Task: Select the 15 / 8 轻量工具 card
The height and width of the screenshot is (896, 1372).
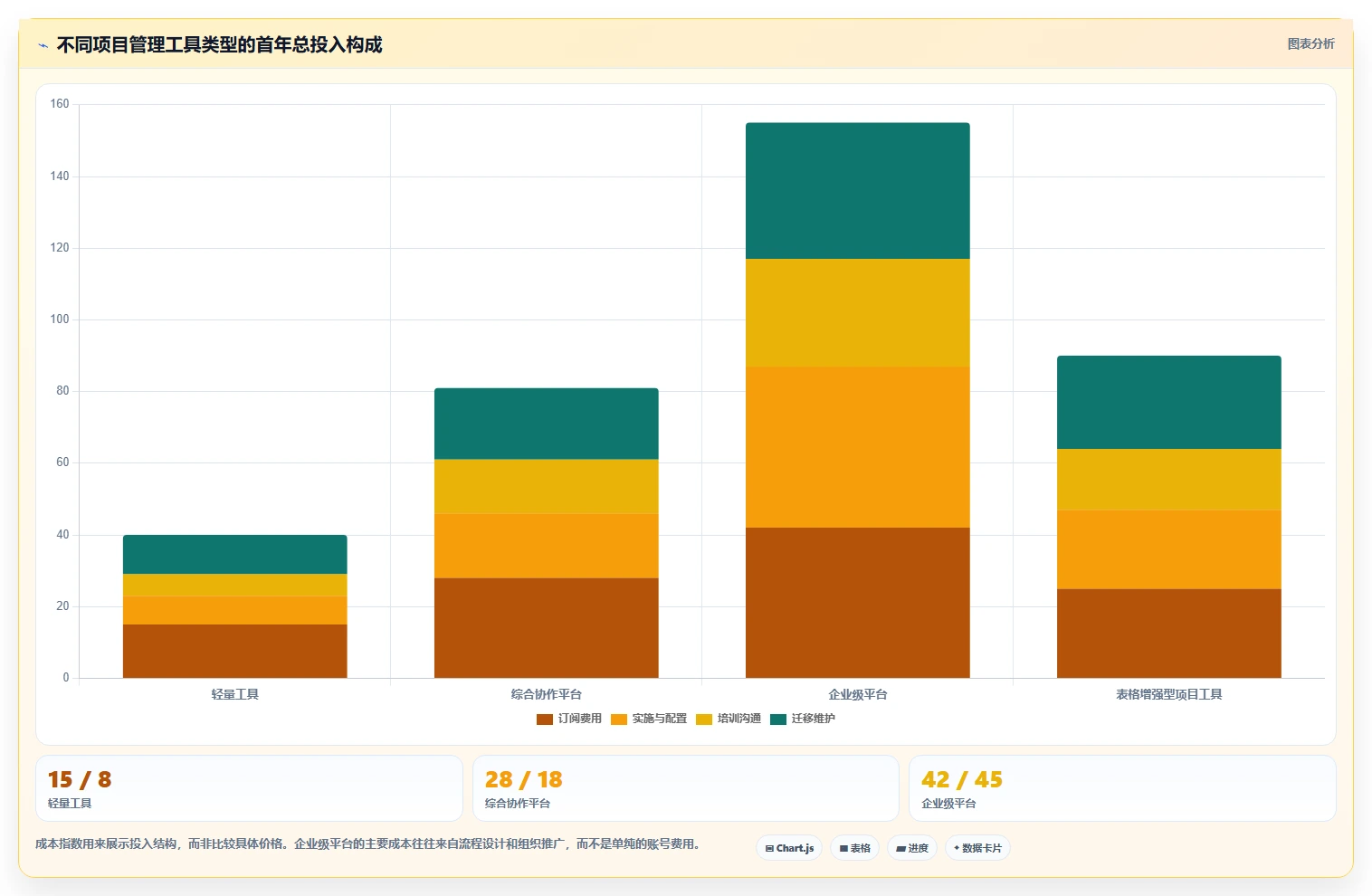Action: (249, 788)
